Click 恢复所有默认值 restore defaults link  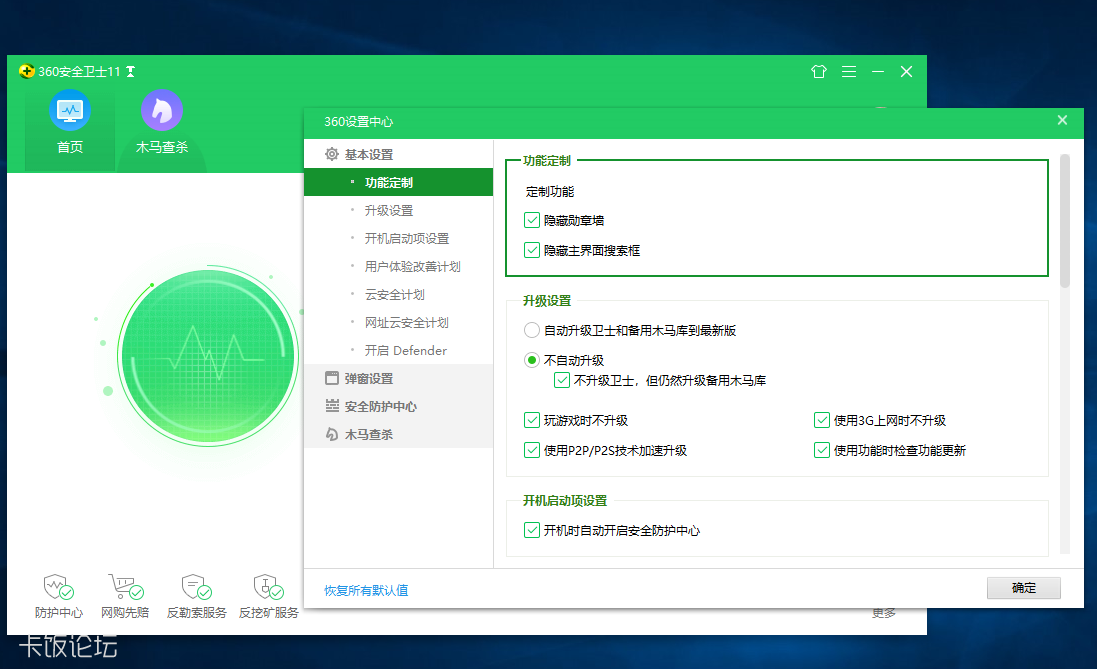pos(366,590)
